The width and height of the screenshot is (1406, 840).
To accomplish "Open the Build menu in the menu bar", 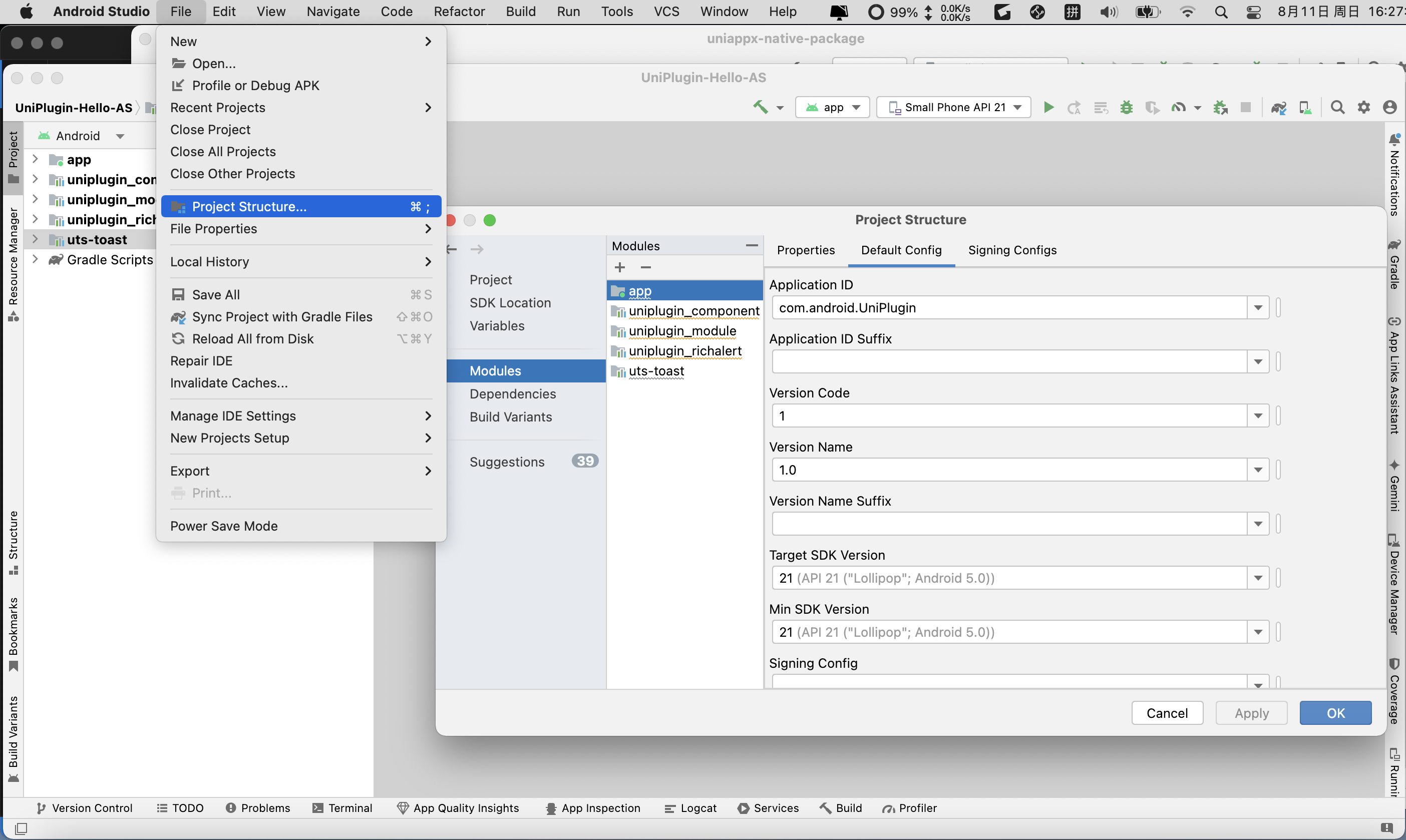I will pos(521,12).
